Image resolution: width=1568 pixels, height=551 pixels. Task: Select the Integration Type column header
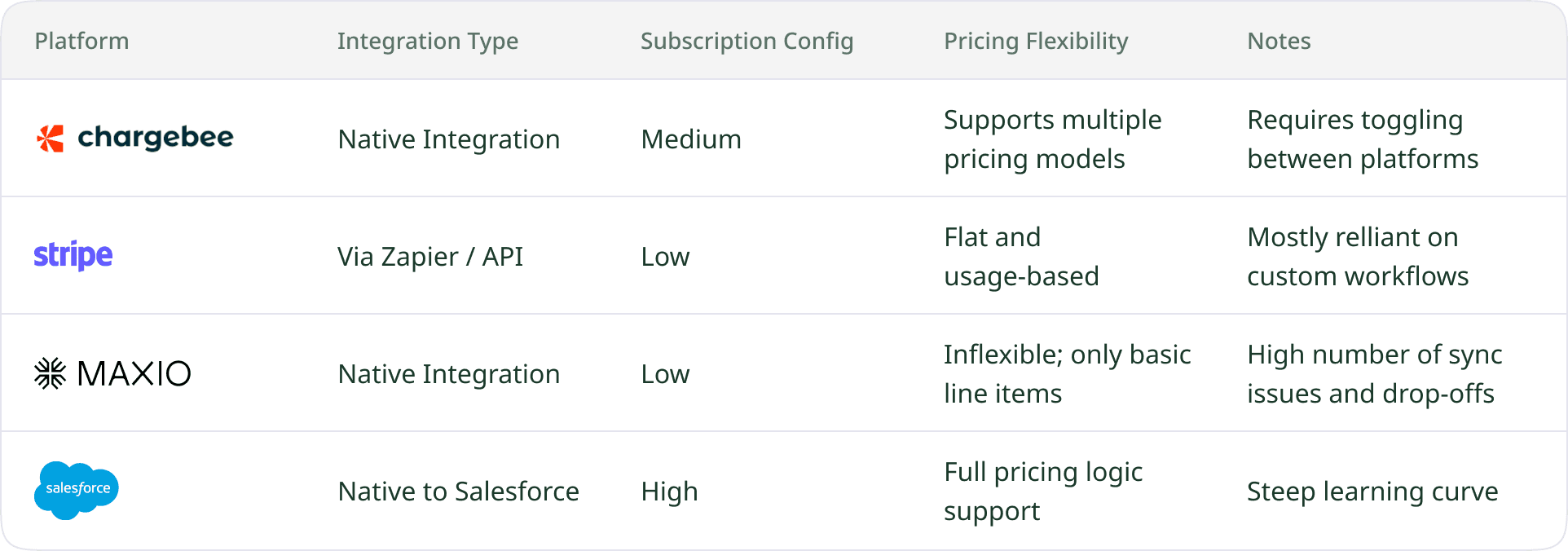(x=428, y=41)
